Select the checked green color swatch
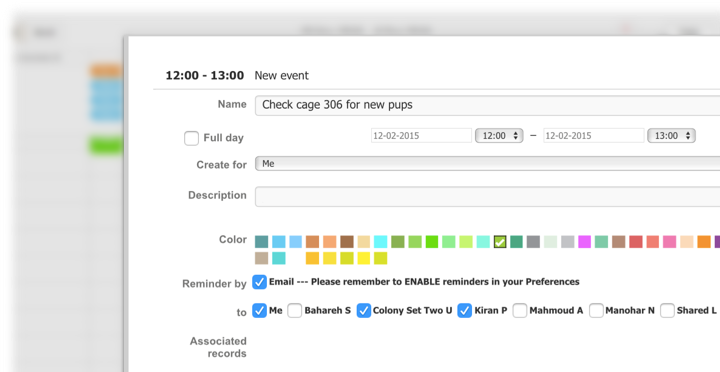720x372 pixels. [x=500, y=242]
